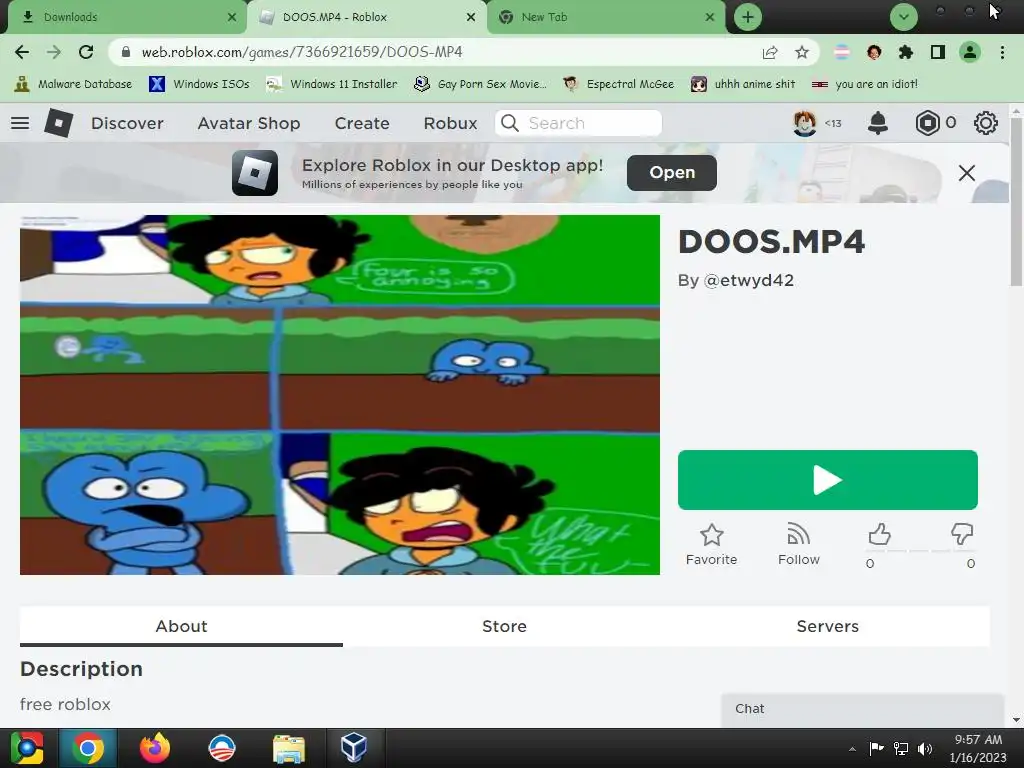Open the volume speaker tray icon
Screen dimensions: 1024x768
tap(924, 749)
